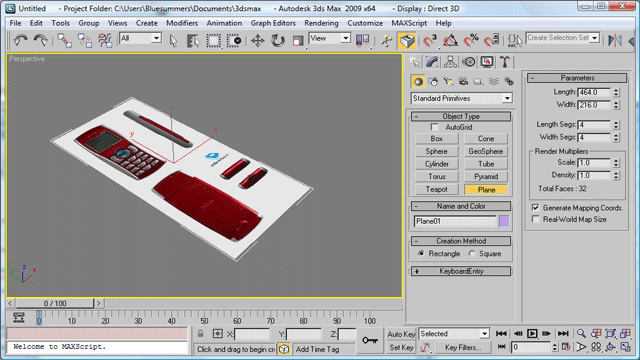Screen dimensions: 640x360
Task: Select the Select and Link tool
Action: [x=64, y=40]
